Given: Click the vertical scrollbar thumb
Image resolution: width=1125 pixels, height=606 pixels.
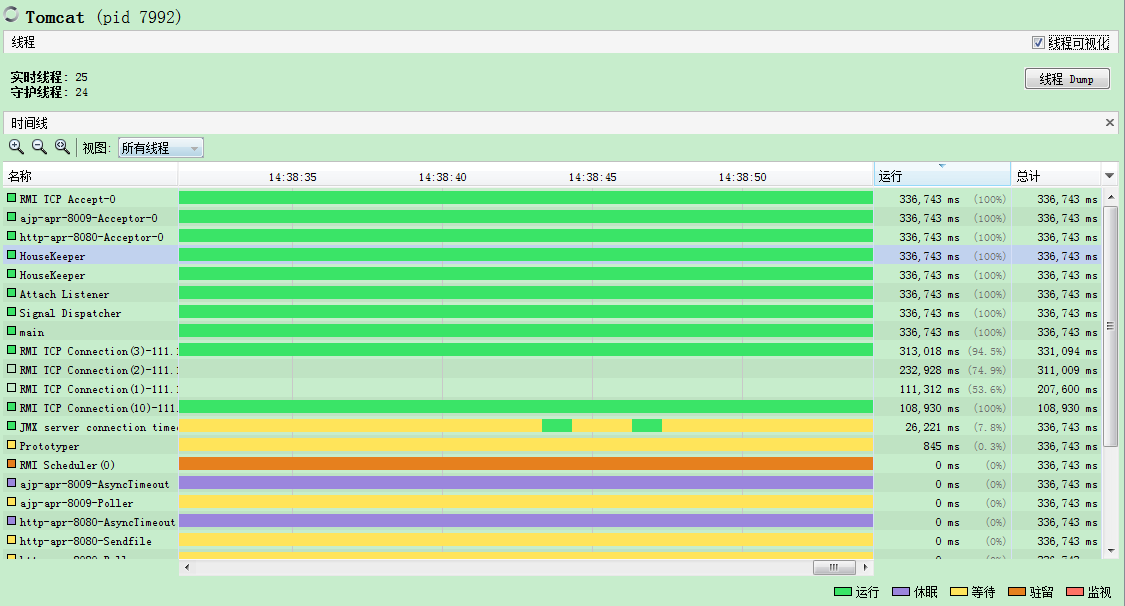Looking at the screenshot, I should pos(1111,326).
